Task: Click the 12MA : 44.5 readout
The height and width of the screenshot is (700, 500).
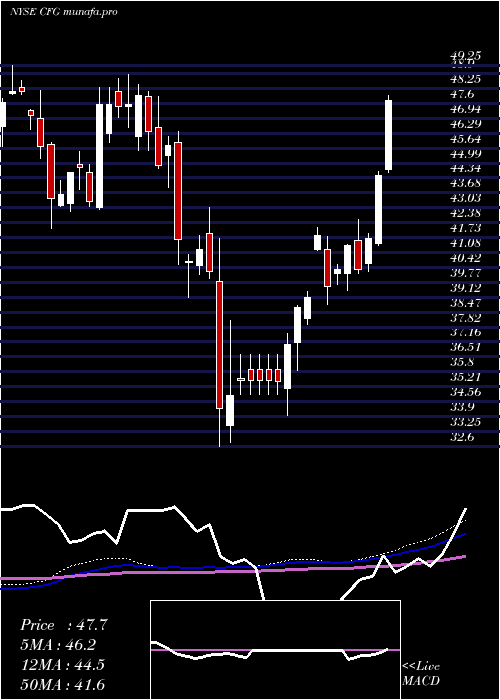Action: [x=62, y=665]
